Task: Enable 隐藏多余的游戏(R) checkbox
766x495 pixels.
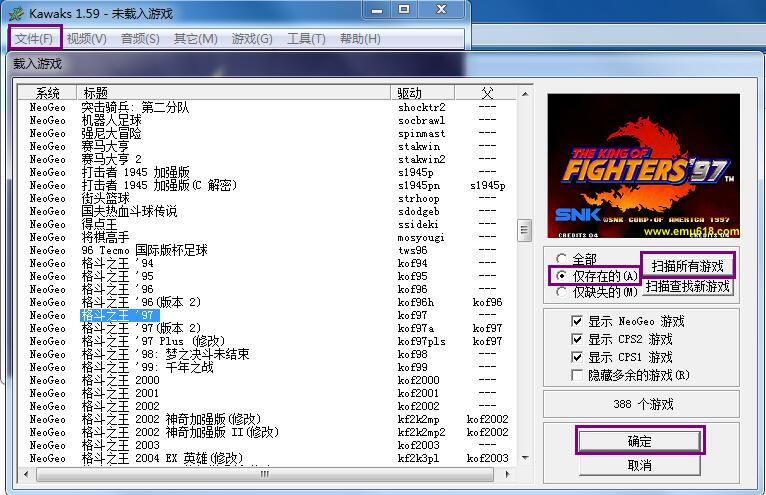Action: click(576, 375)
